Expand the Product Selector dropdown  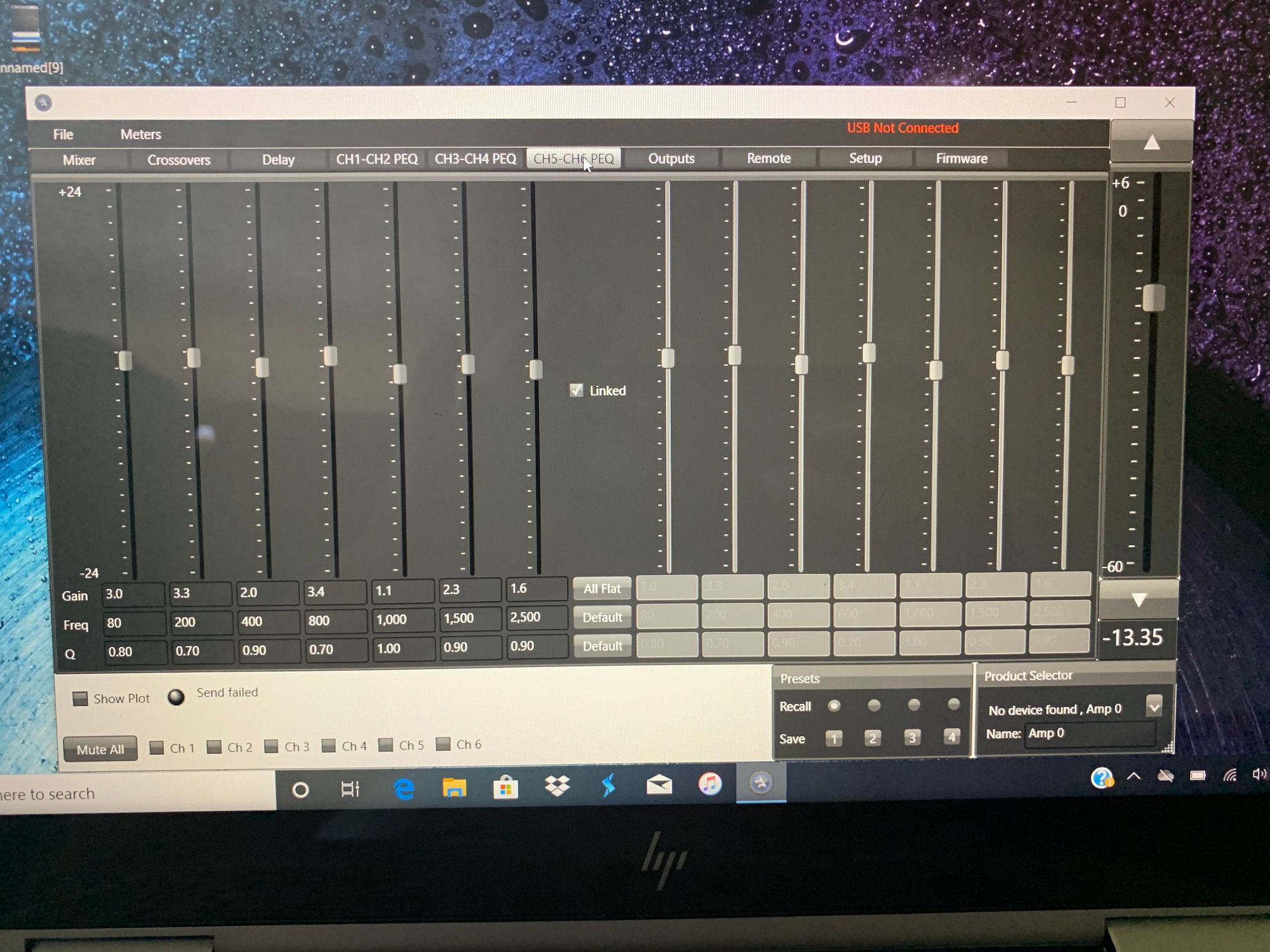coord(1154,706)
